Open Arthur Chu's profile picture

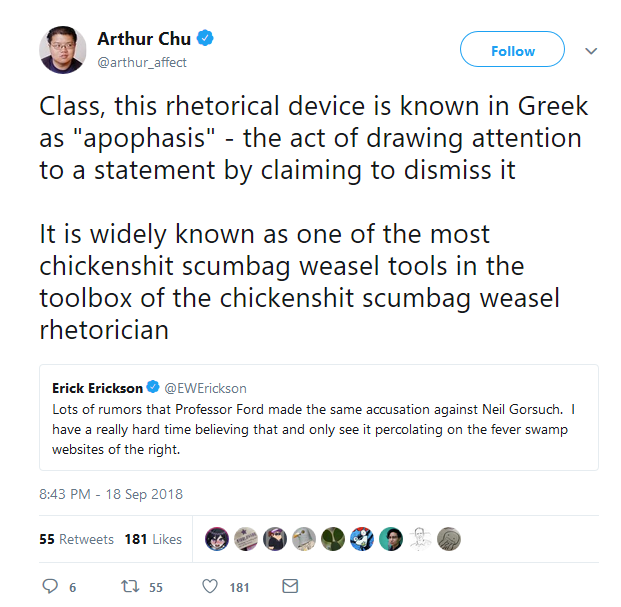[x=63, y=50]
